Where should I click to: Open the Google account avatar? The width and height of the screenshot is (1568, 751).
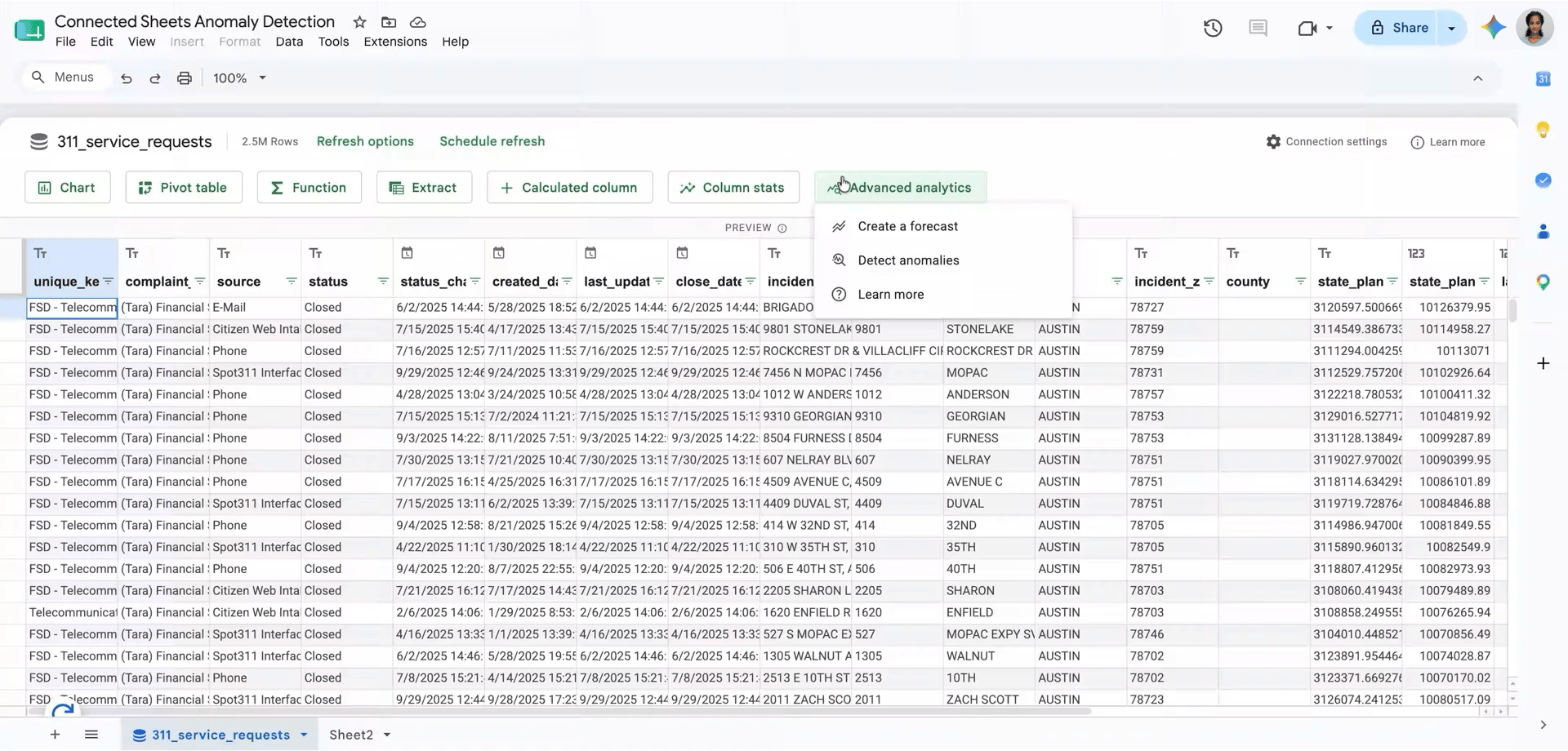click(x=1535, y=28)
